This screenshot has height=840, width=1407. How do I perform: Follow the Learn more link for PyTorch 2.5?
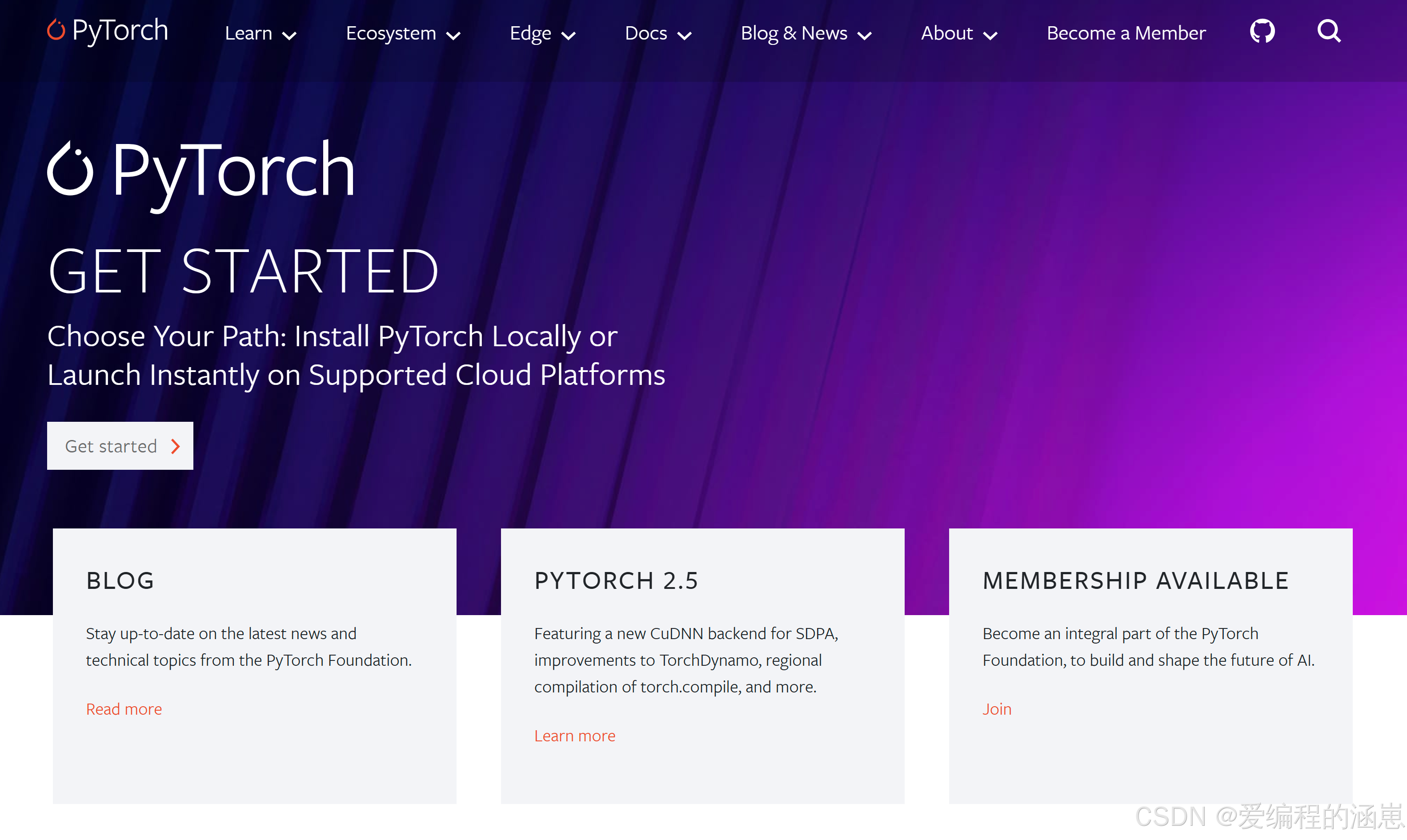click(x=575, y=736)
